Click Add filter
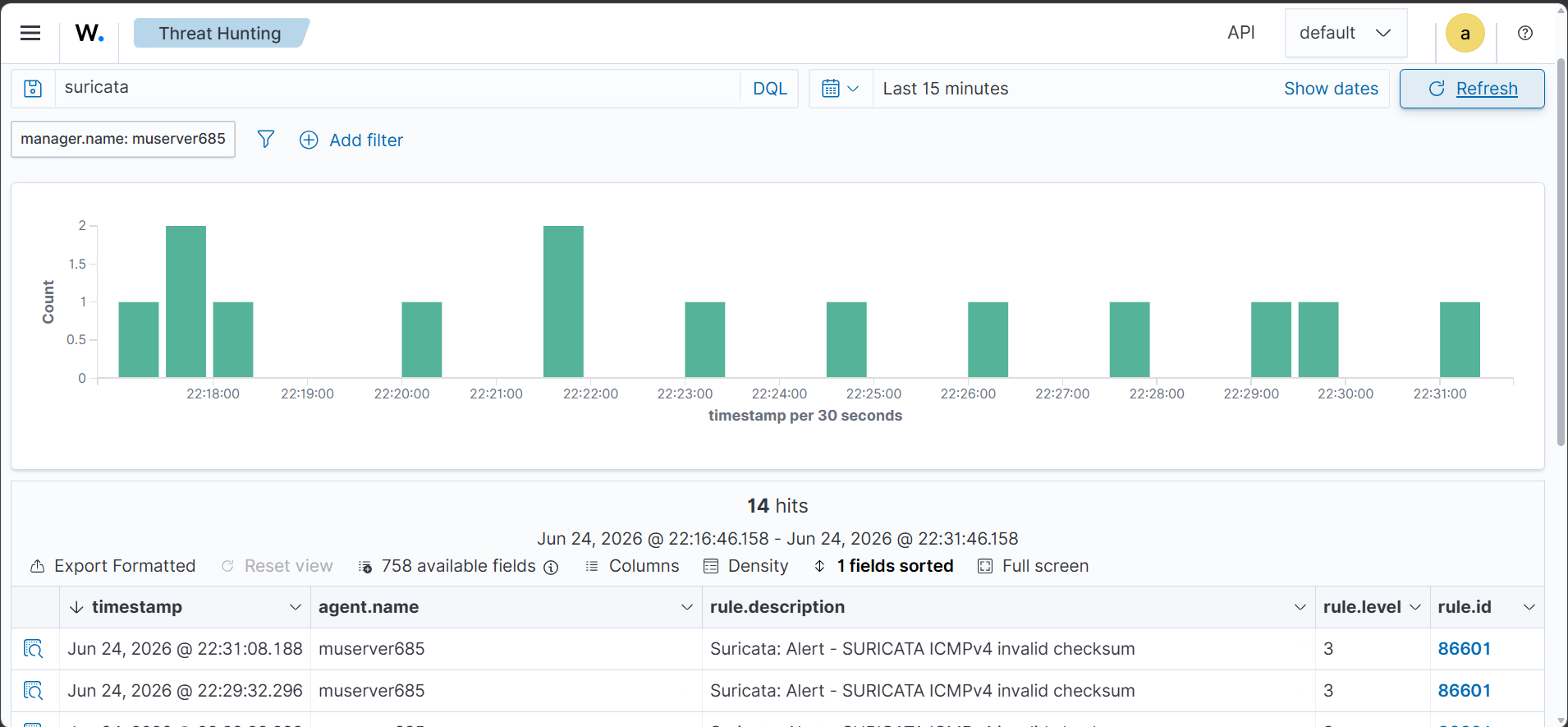Screen dimensions: 1568x727 (351, 140)
